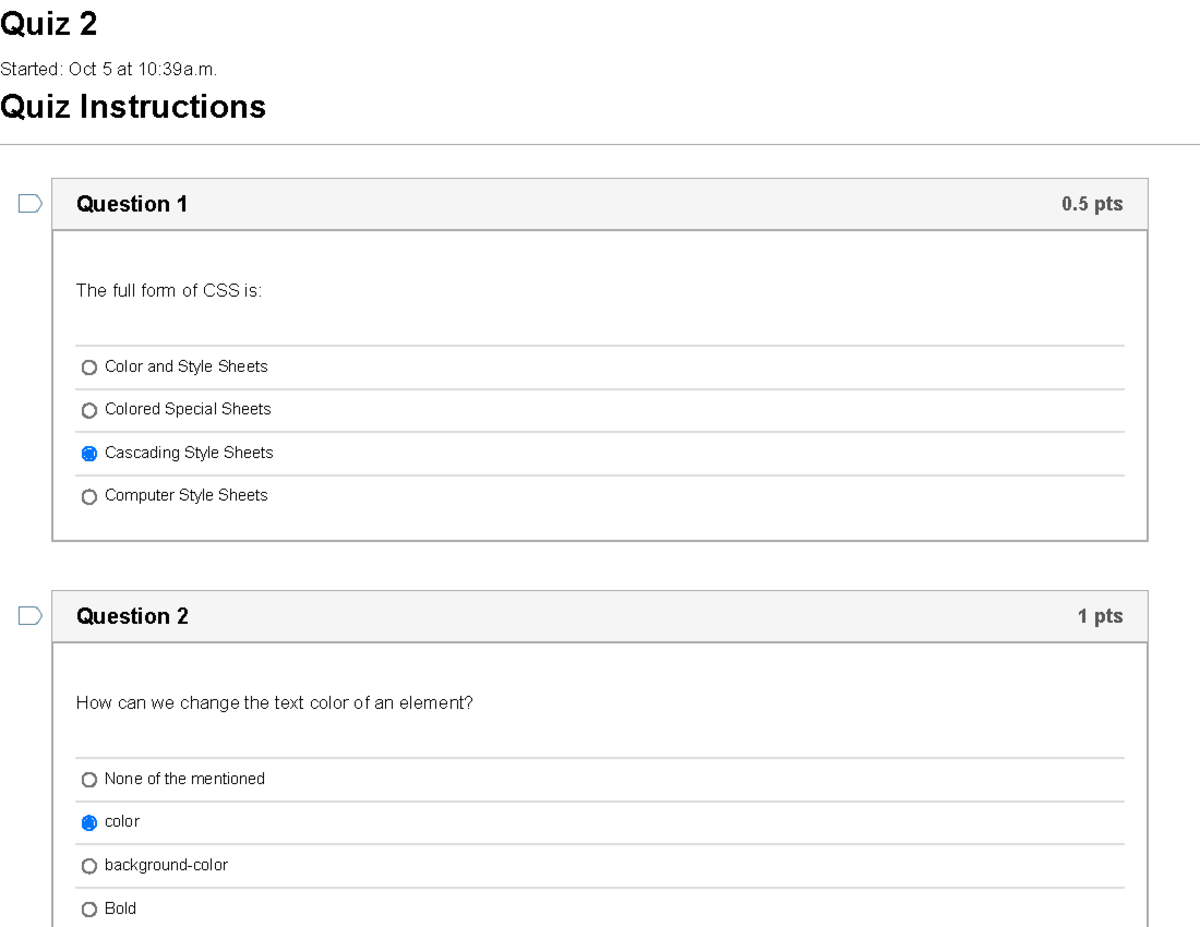Flag Question 2 for review

[28, 616]
